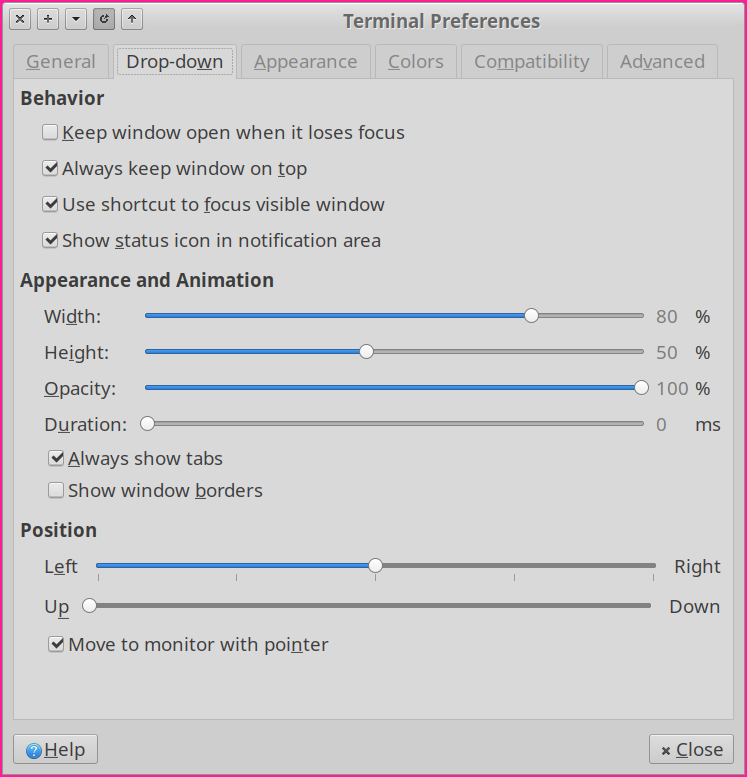Open the Appearance tab
The height and width of the screenshot is (777, 747).
tap(305, 61)
